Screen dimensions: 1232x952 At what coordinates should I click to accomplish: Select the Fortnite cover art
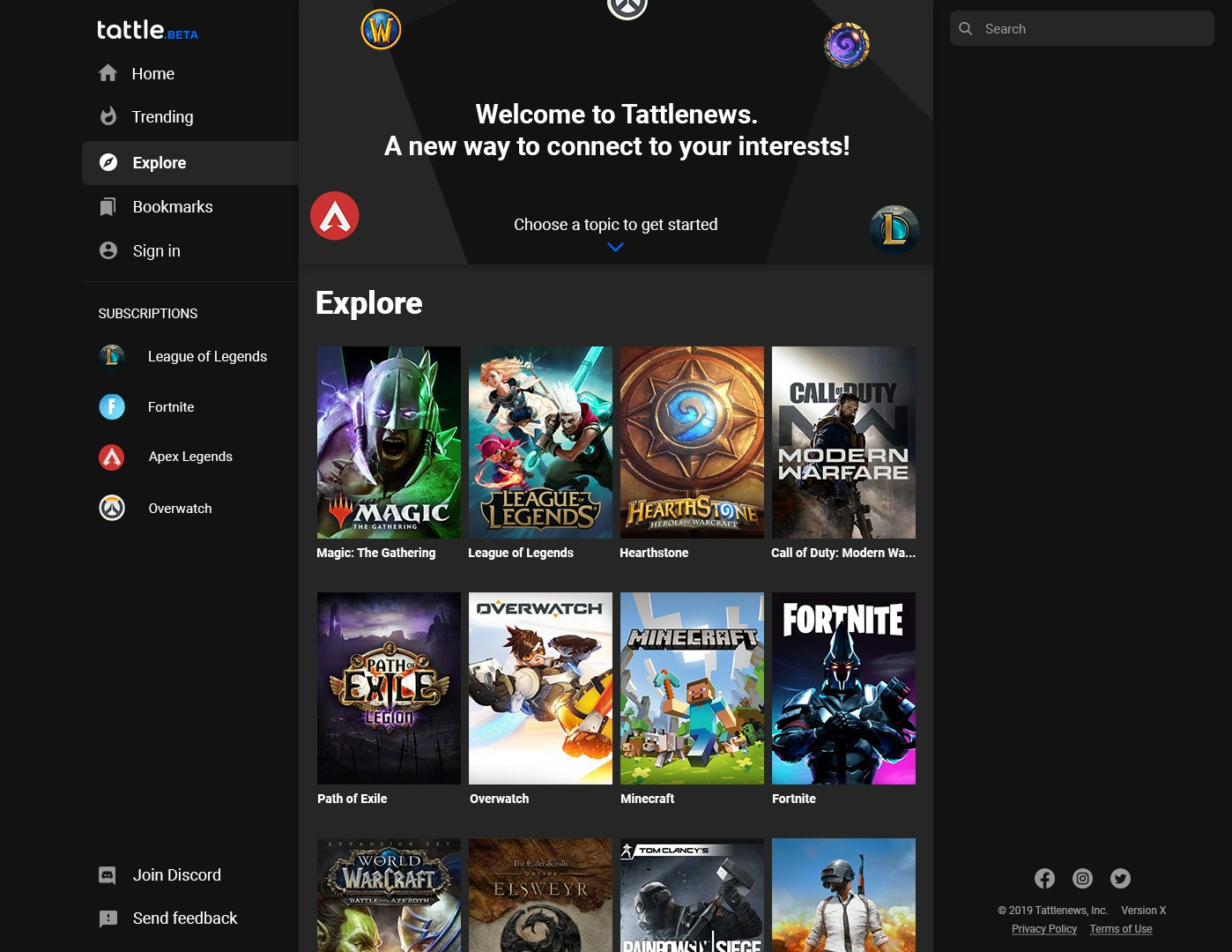[843, 688]
